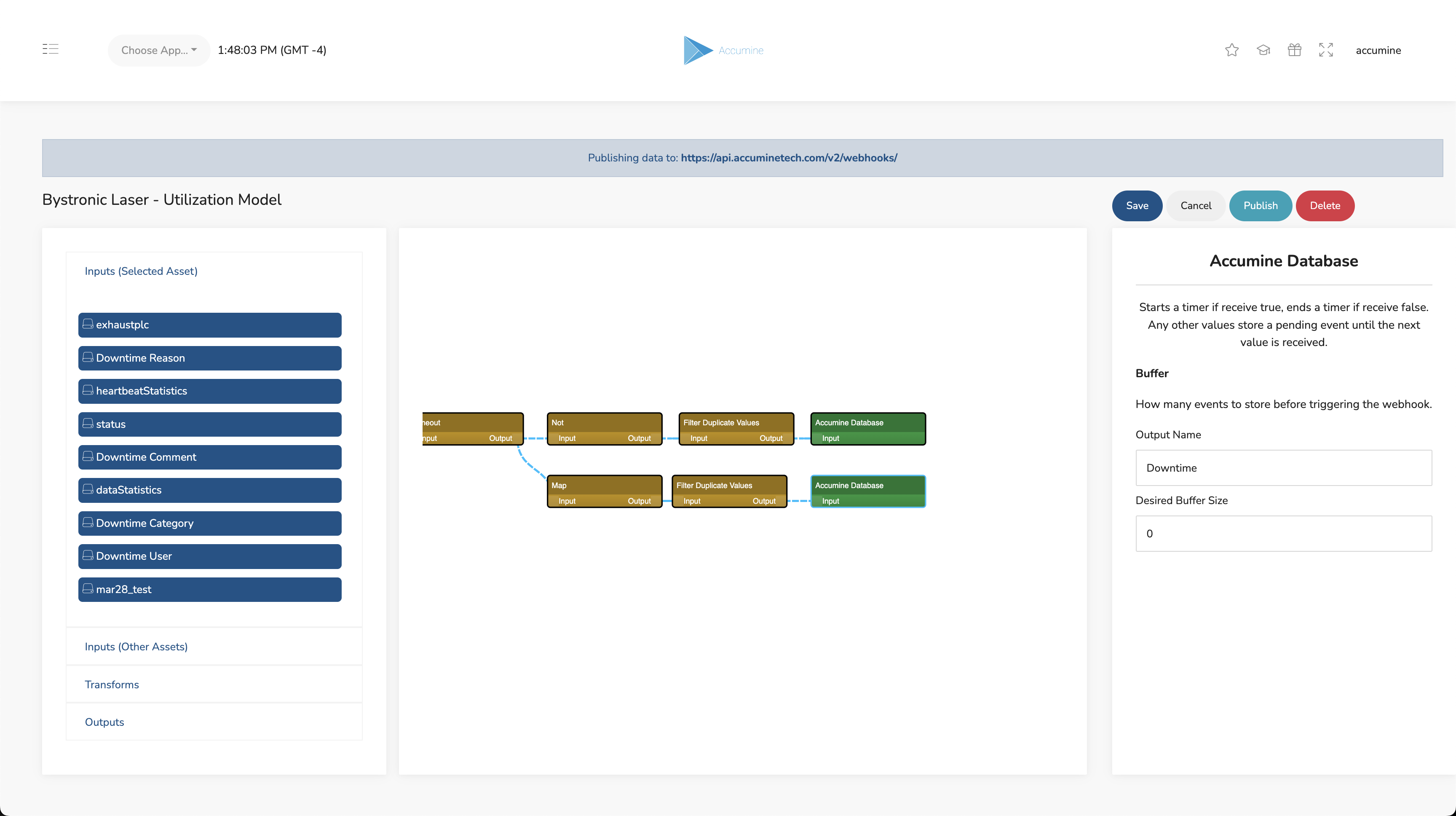Click the Accumine Database panel heading
Image resolution: width=1456 pixels, height=816 pixels.
tap(1284, 261)
